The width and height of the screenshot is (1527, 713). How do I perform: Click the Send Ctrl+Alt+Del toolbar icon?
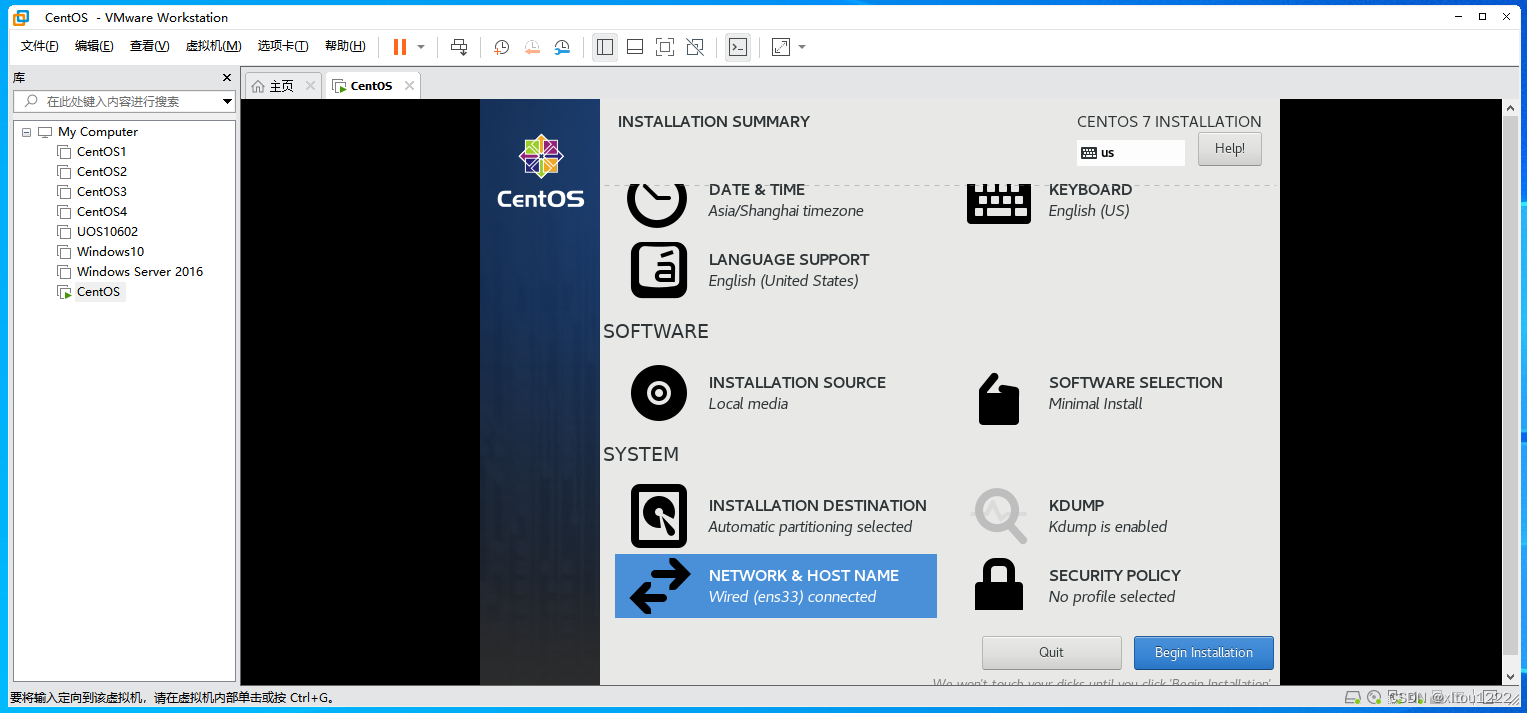(459, 47)
